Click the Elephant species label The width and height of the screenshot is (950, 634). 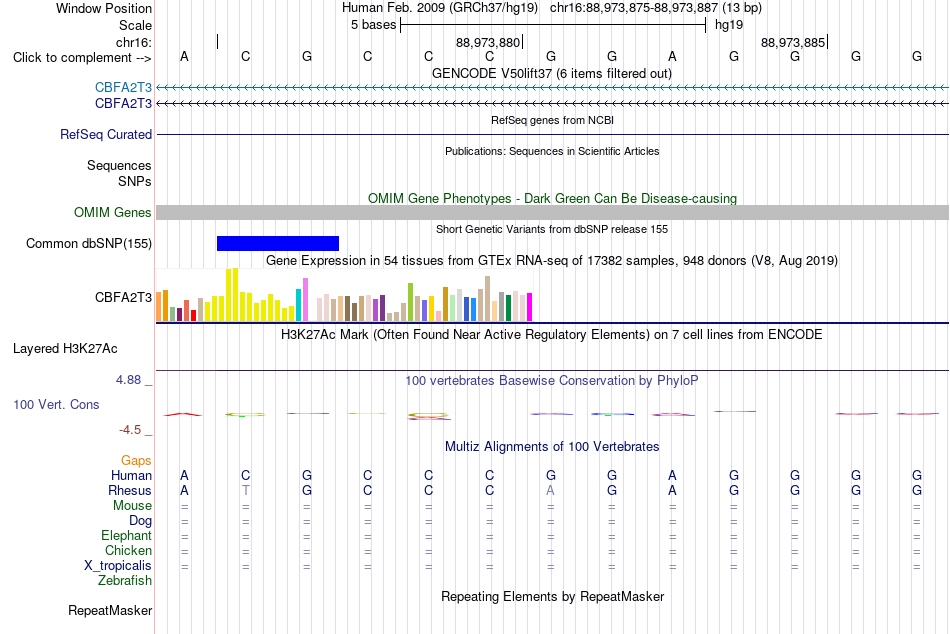[x=127, y=535]
